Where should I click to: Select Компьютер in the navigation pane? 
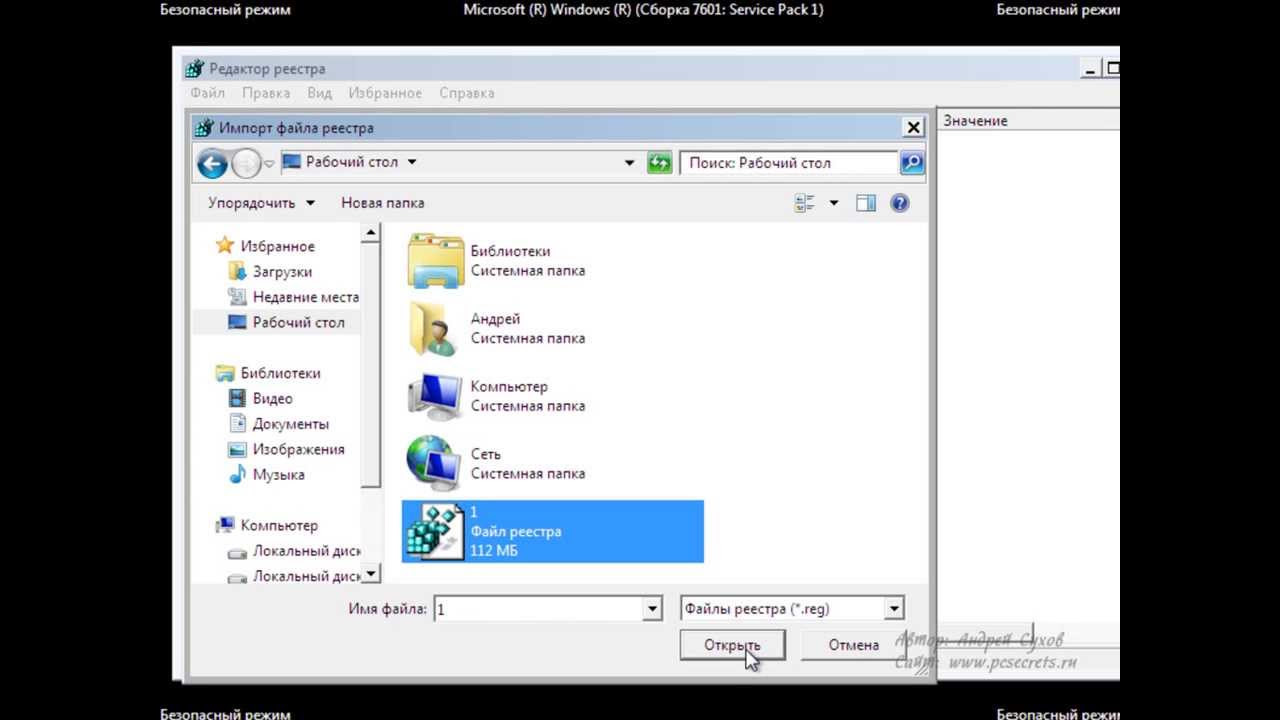279,525
